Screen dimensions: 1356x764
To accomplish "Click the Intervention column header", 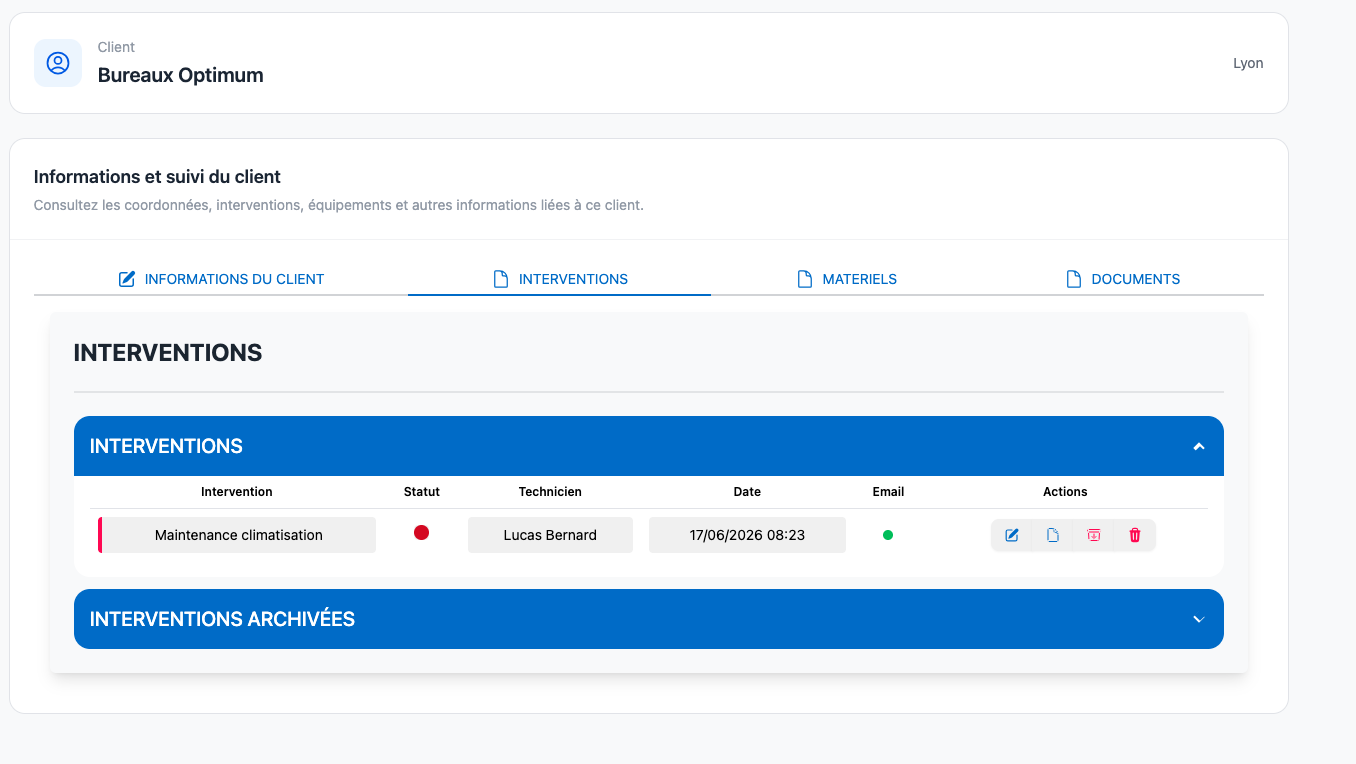I will coord(237,492).
